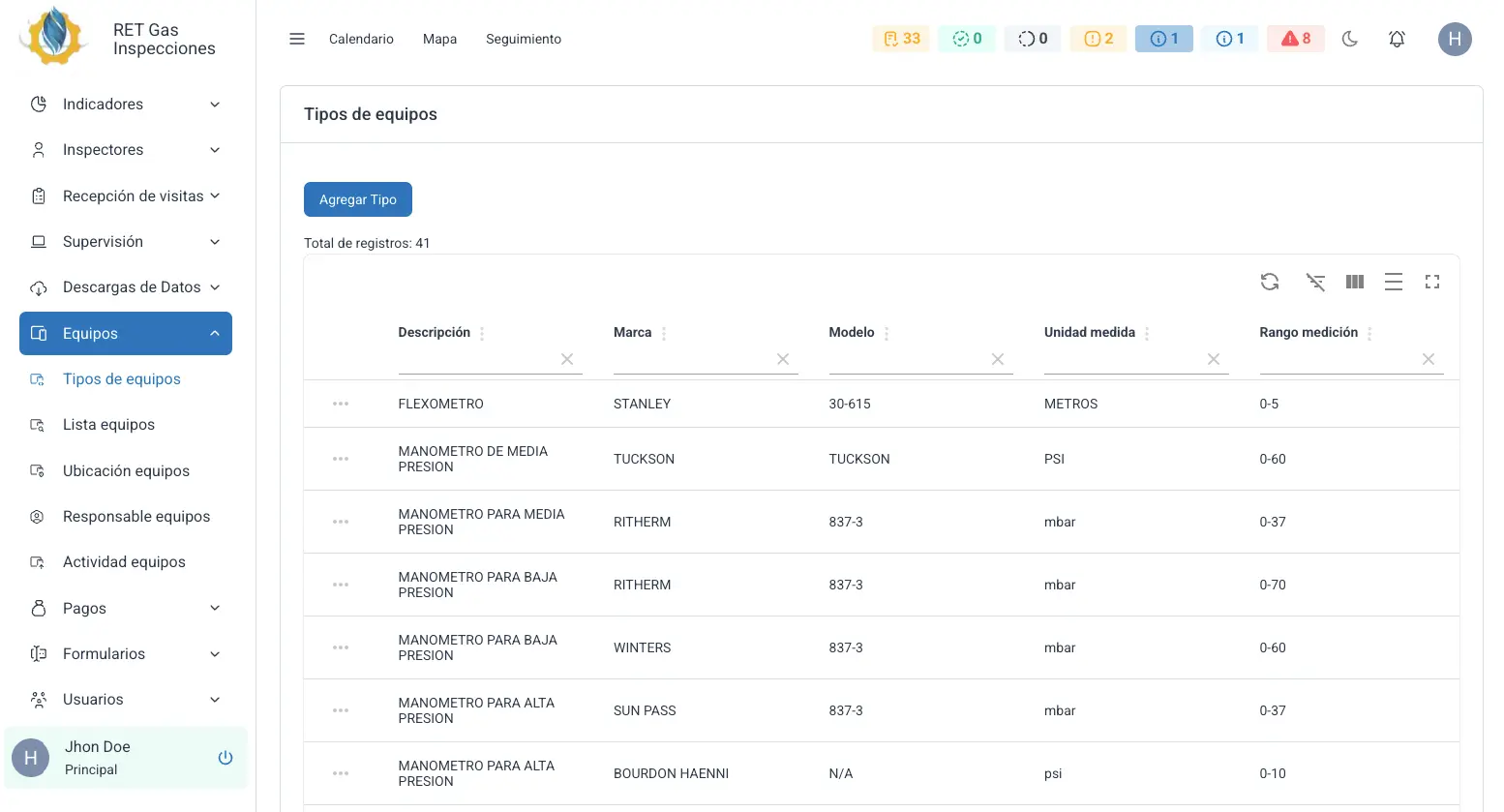Click the STANLEY brand cell
This screenshot has height=812, width=1504.
point(642,404)
